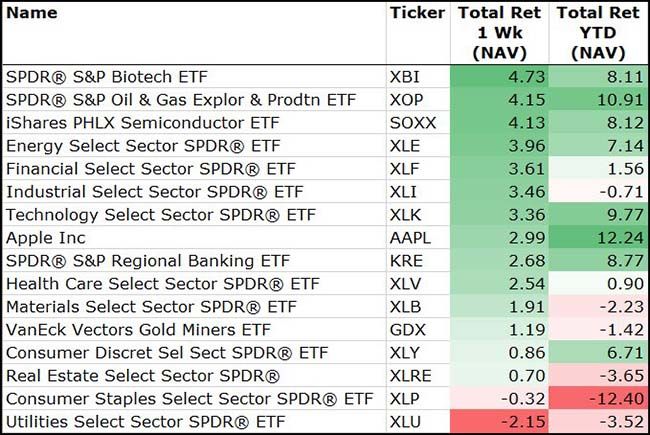This screenshot has height=435, width=650.
Task: Select the Total Ret YTD header
Action: 599,32
